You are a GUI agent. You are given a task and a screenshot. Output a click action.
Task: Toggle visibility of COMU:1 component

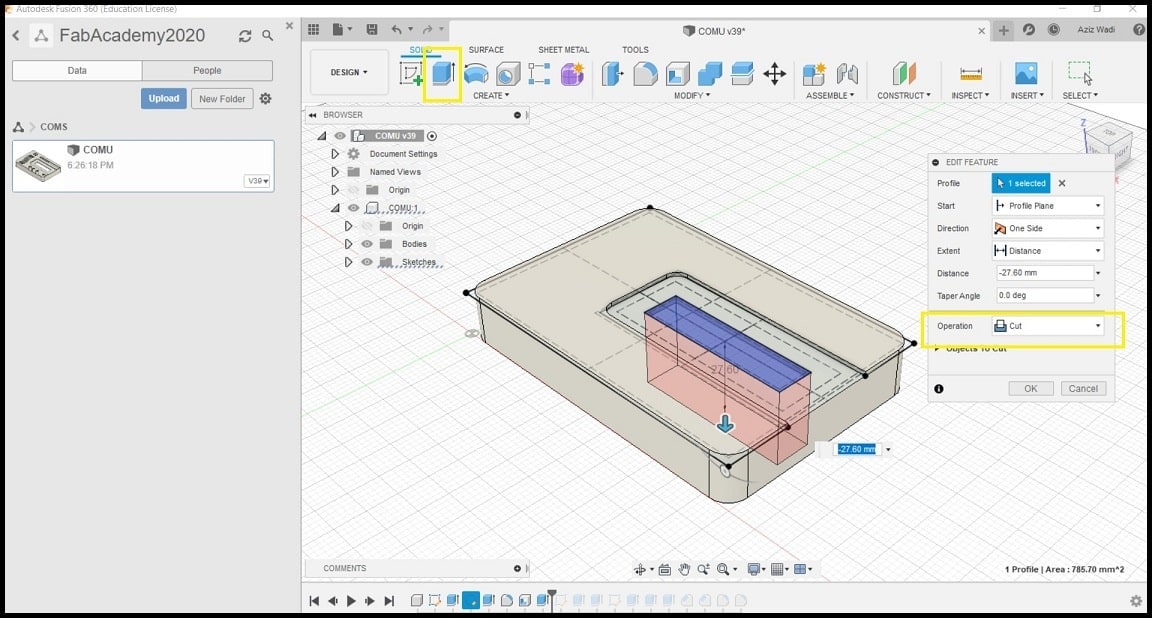coord(353,208)
